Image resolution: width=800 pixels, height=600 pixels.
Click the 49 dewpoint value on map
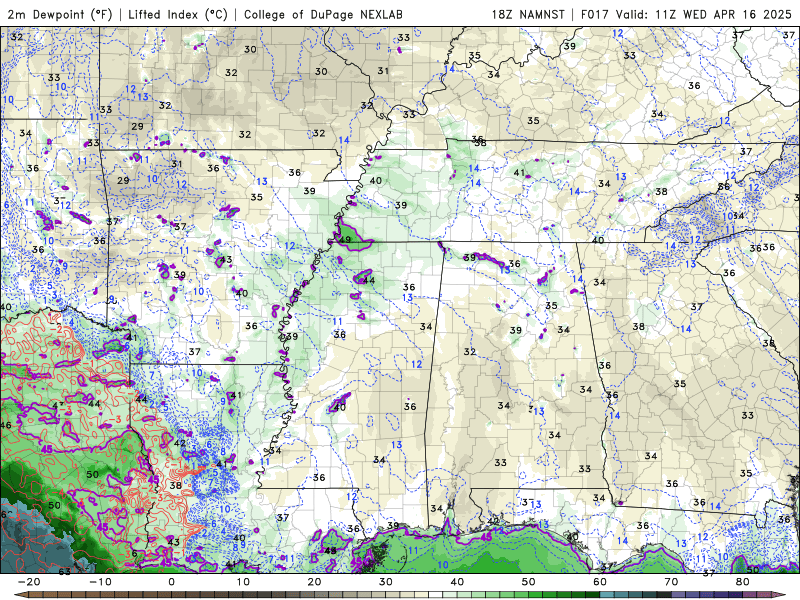(345, 240)
